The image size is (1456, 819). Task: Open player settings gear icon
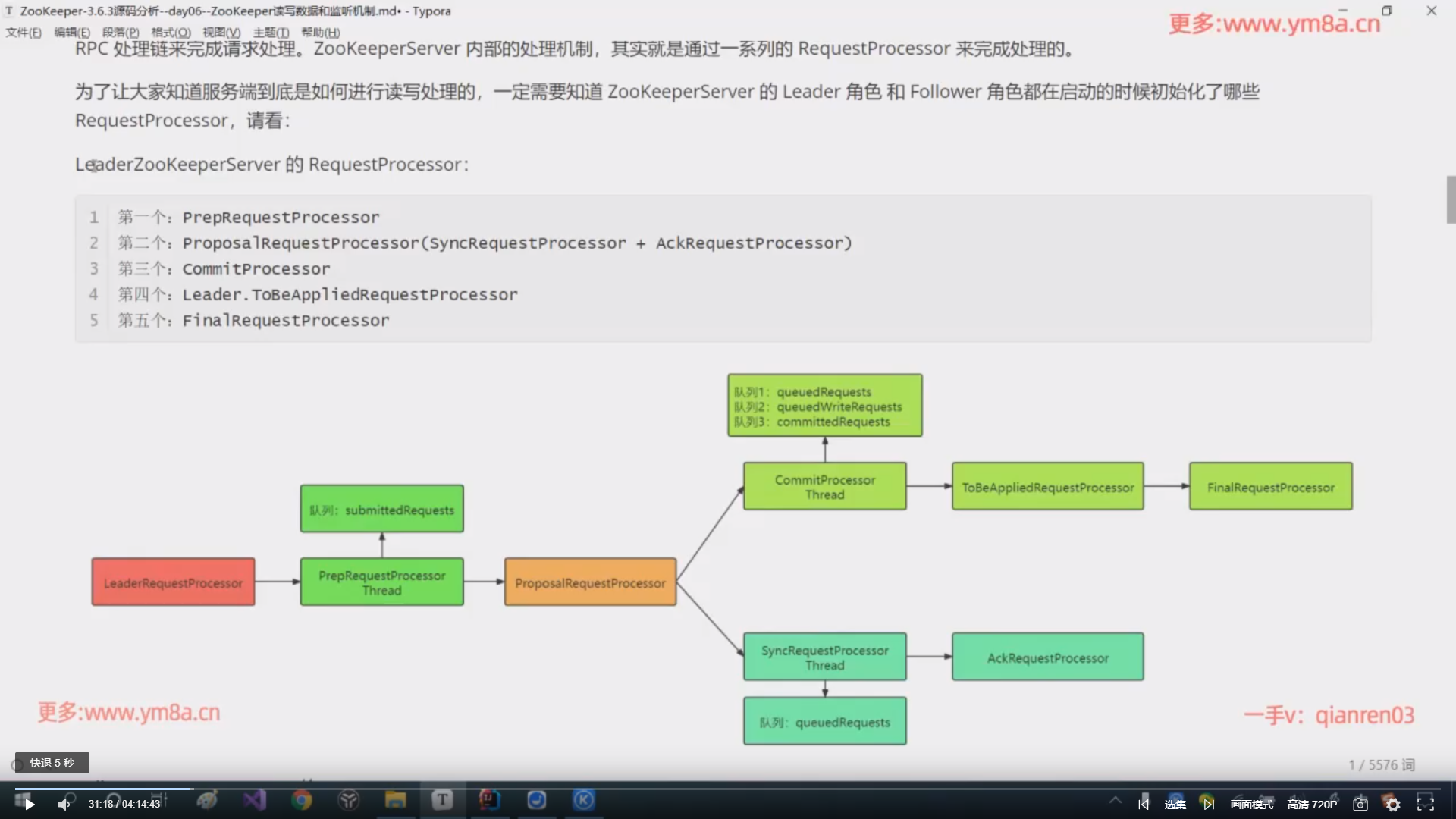click(x=1393, y=804)
